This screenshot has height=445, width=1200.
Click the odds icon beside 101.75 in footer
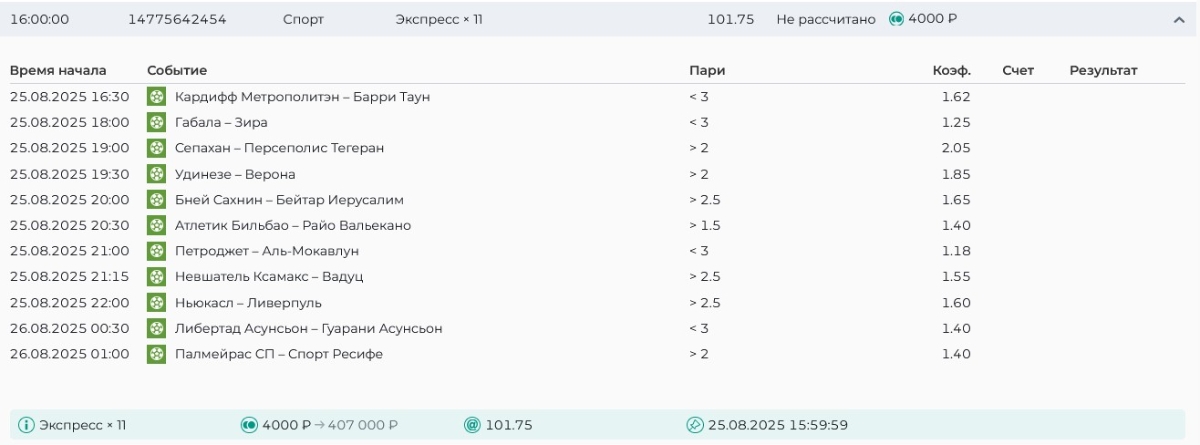point(472,425)
